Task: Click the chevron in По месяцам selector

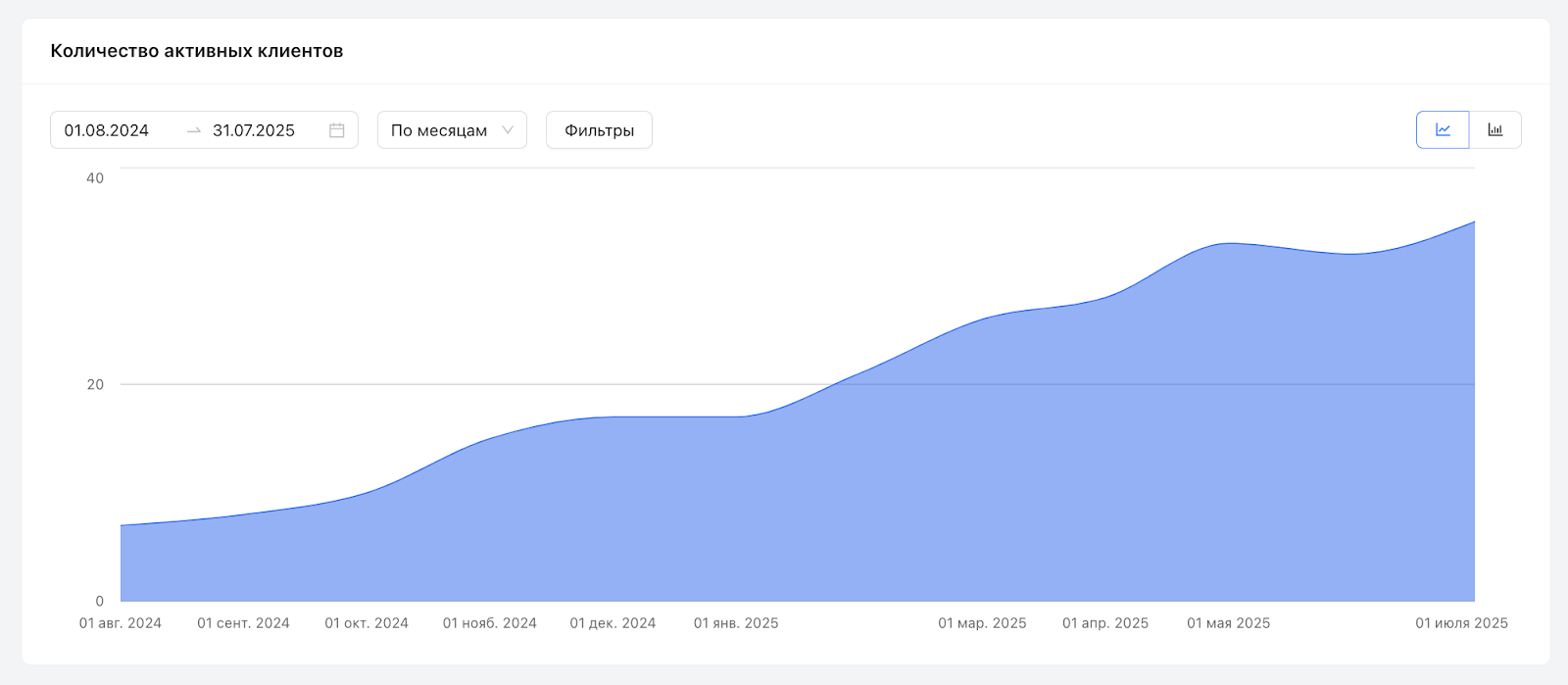Action: pyautogui.click(x=508, y=130)
